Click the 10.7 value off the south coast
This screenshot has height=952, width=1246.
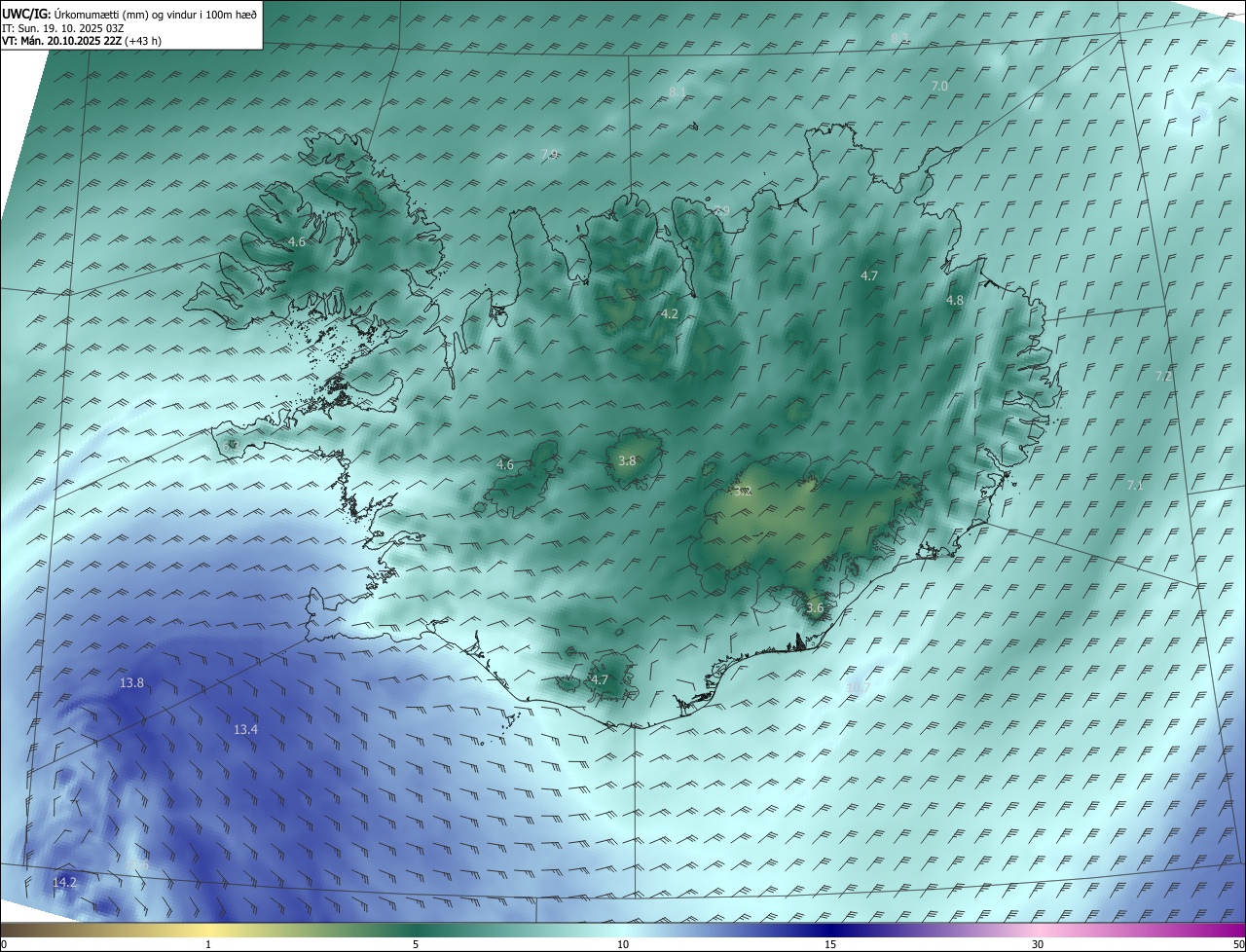pos(858,687)
